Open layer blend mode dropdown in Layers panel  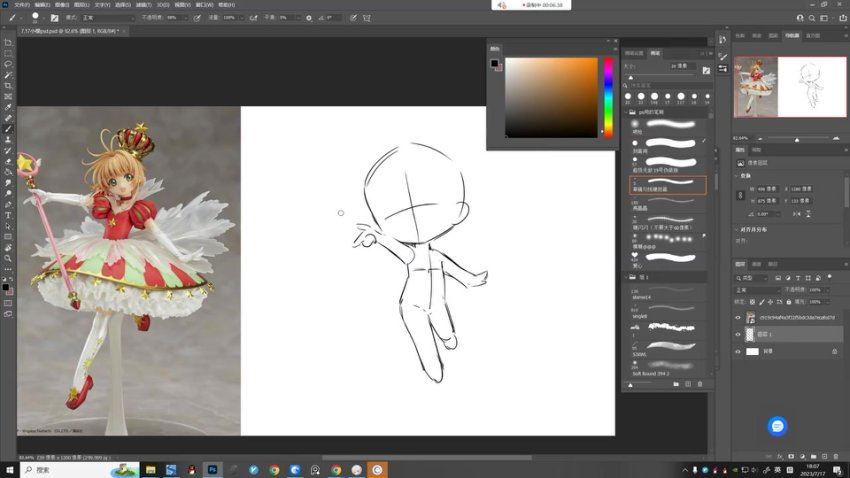tap(757, 290)
